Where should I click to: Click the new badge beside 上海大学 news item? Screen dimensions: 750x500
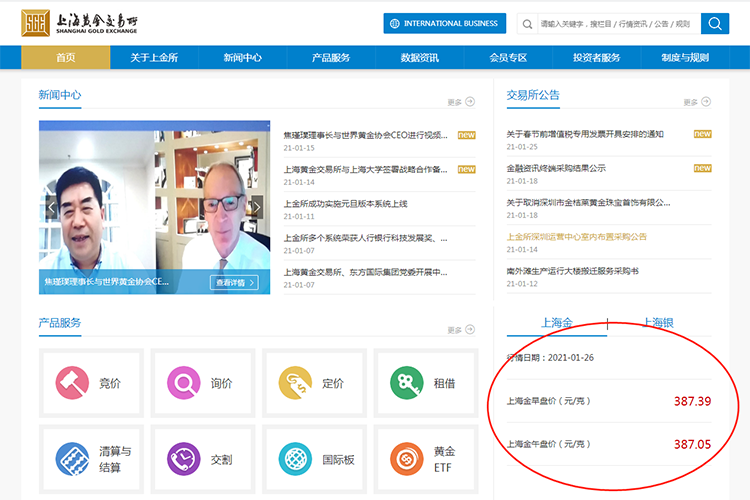click(466, 169)
